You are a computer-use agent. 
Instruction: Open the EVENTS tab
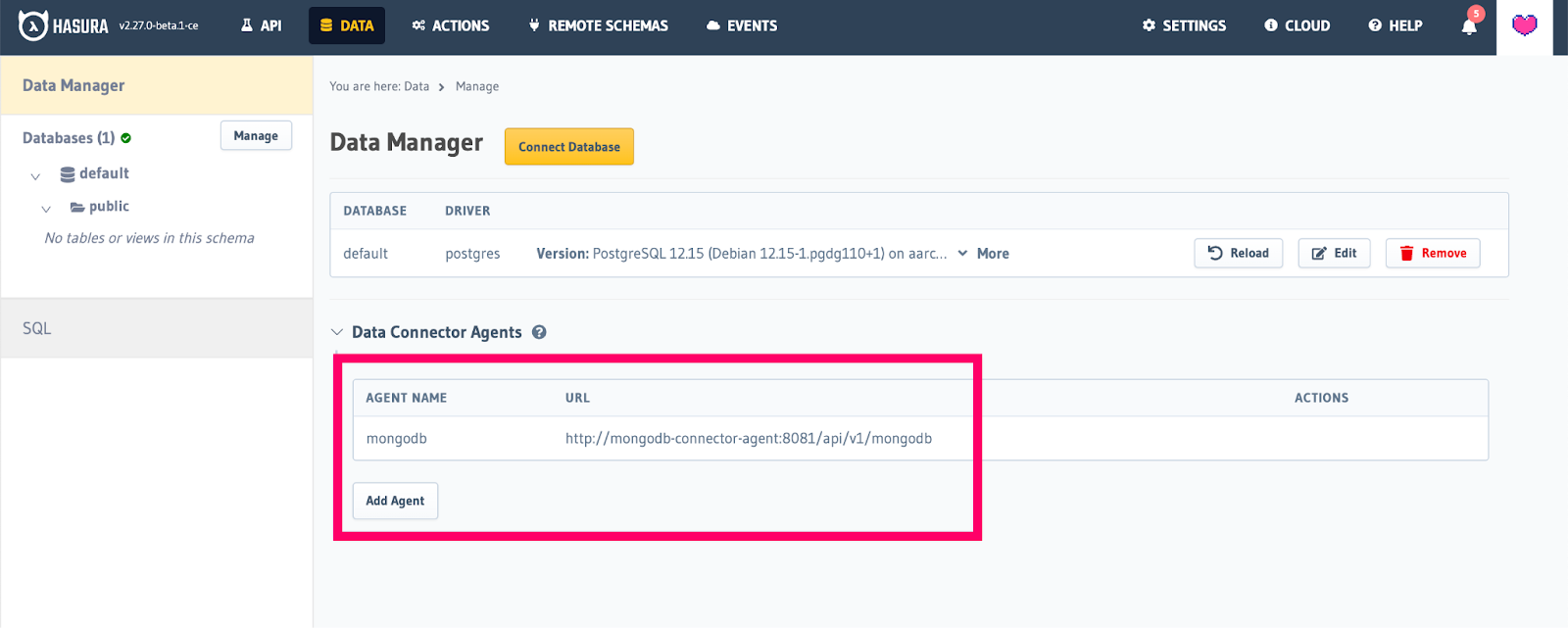742,25
